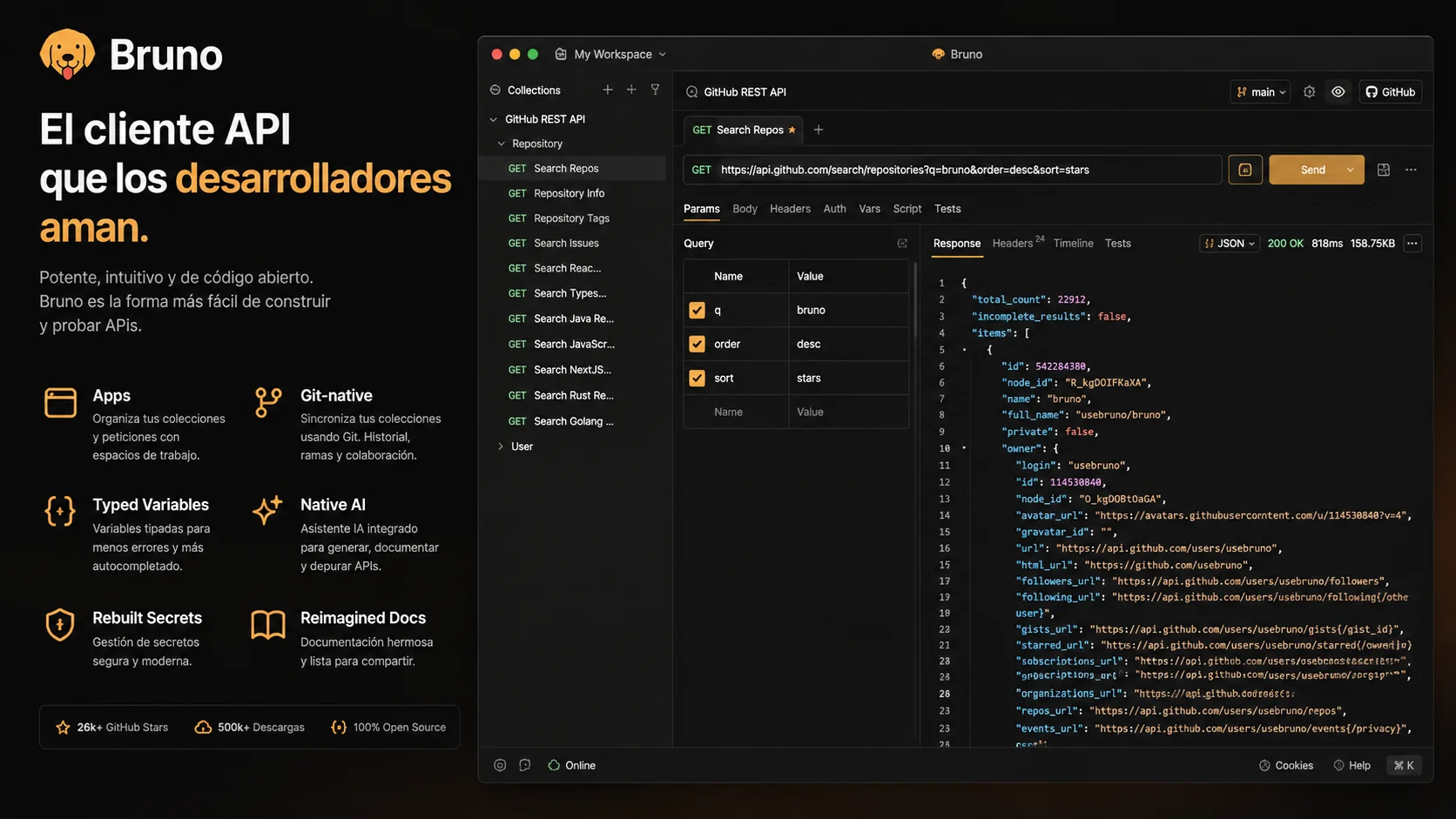Image resolution: width=1456 pixels, height=819 pixels.
Task: Click the empty Value cell in Query table
Action: (x=848, y=412)
